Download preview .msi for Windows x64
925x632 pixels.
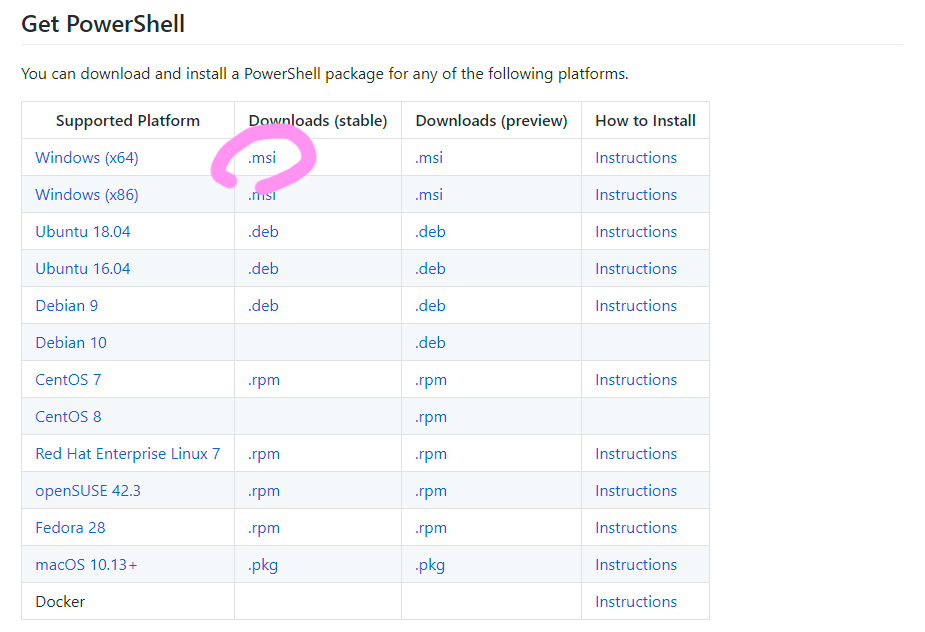[x=429, y=158]
